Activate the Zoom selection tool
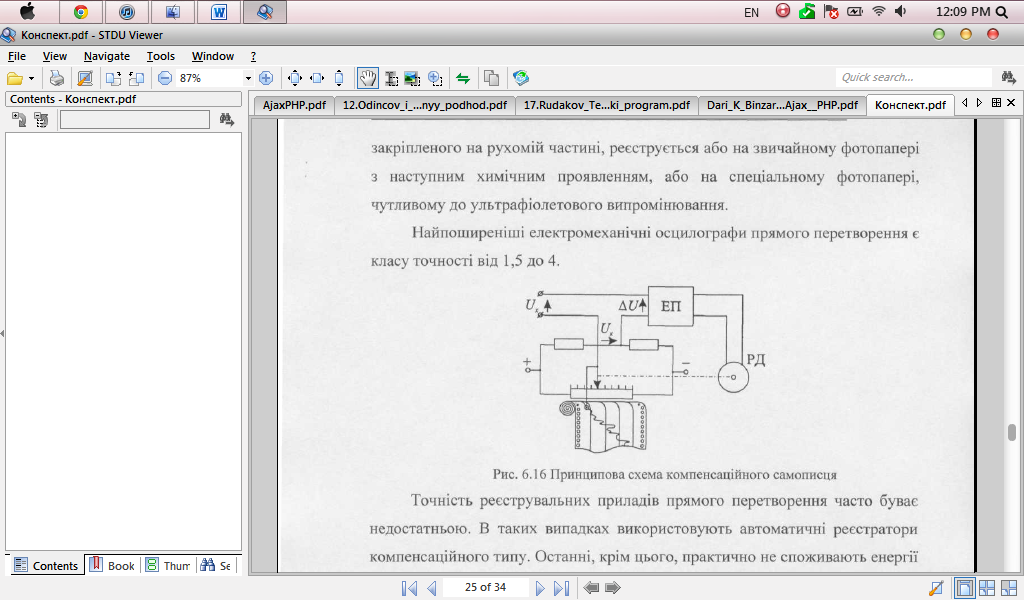Viewport: 1024px width, 600px height. [435, 78]
